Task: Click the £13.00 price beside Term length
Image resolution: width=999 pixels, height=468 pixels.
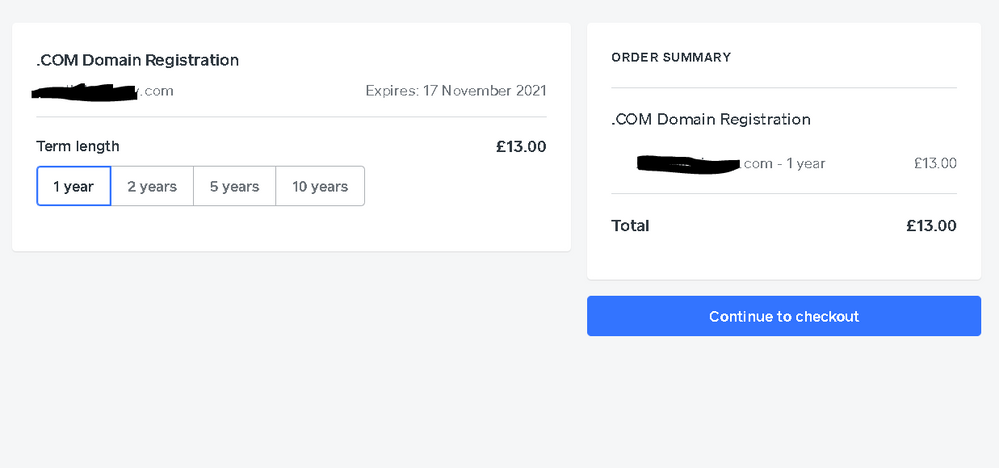Action: point(521,146)
